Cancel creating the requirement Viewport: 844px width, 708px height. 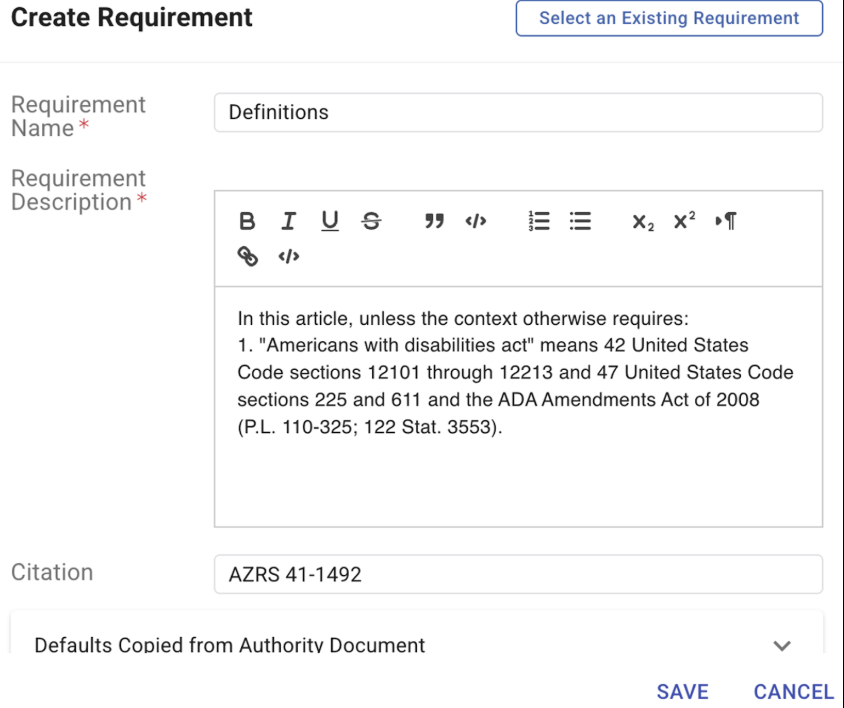click(793, 692)
